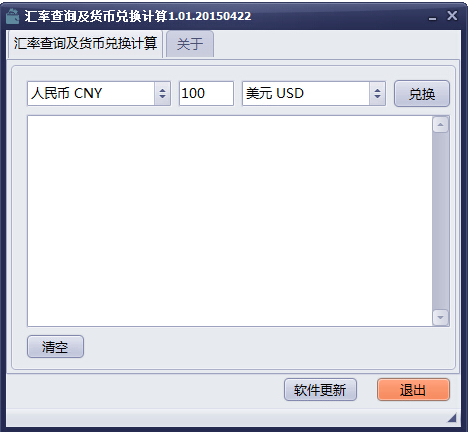Expand the source currency list using its arrow
470x432 pixels.
(162, 93)
